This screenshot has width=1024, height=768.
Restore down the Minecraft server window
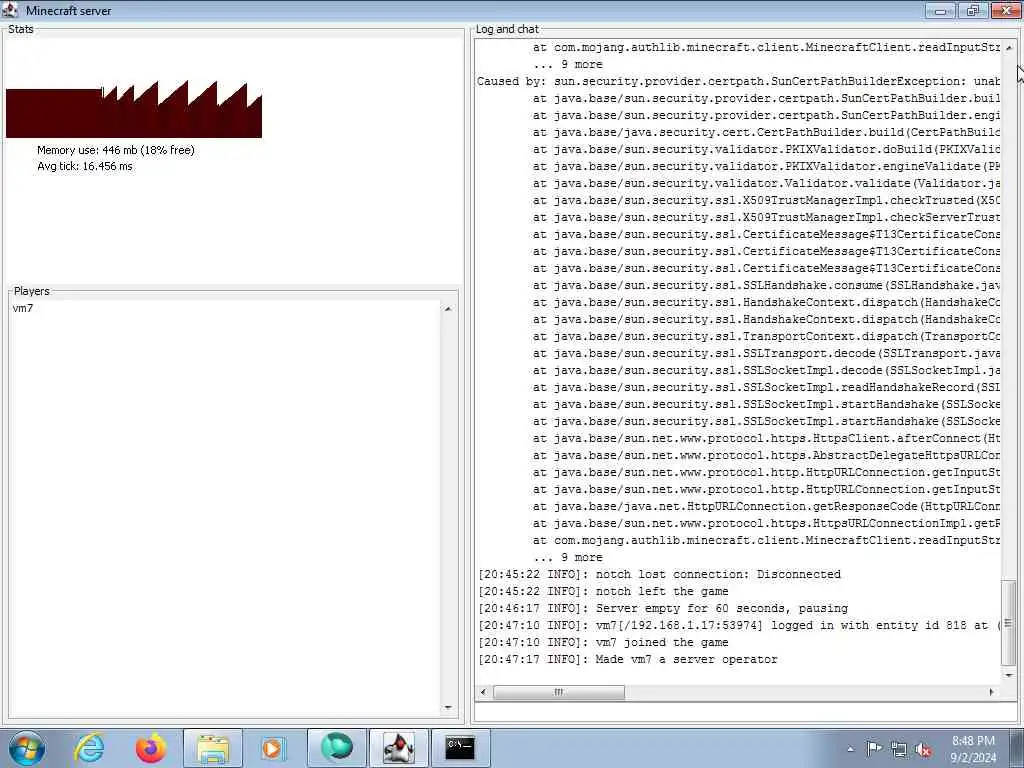pos(973,10)
